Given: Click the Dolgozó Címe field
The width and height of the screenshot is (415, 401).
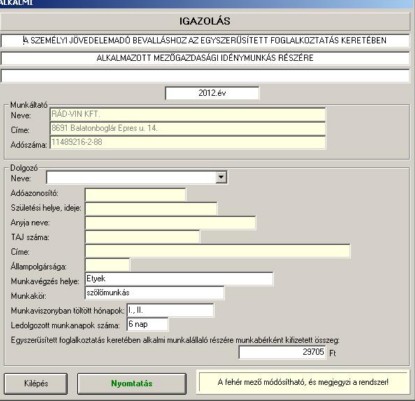Looking at the screenshot, I should [218, 251].
